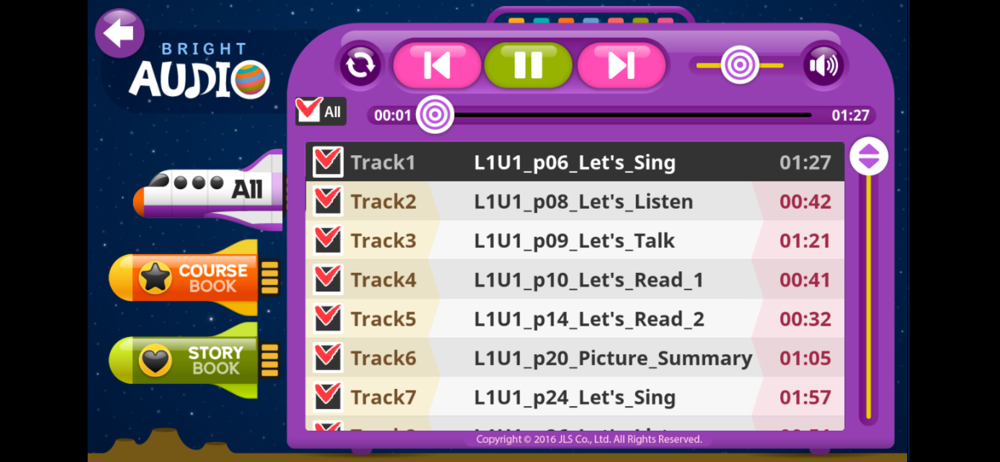1000x462 pixels.
Task: Uncheck the Track1 checkbox
Action: tap(328, 162)
